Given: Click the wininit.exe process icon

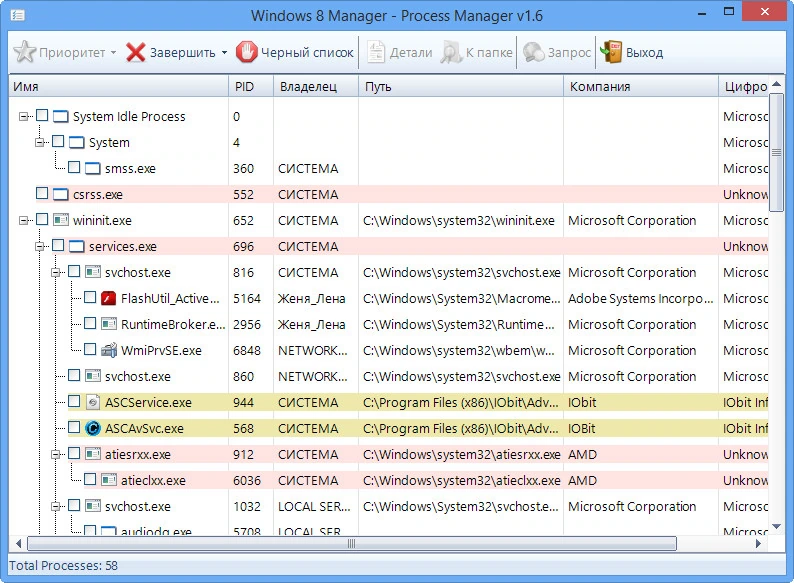Looking at the screenshot, I should point(61,220).
